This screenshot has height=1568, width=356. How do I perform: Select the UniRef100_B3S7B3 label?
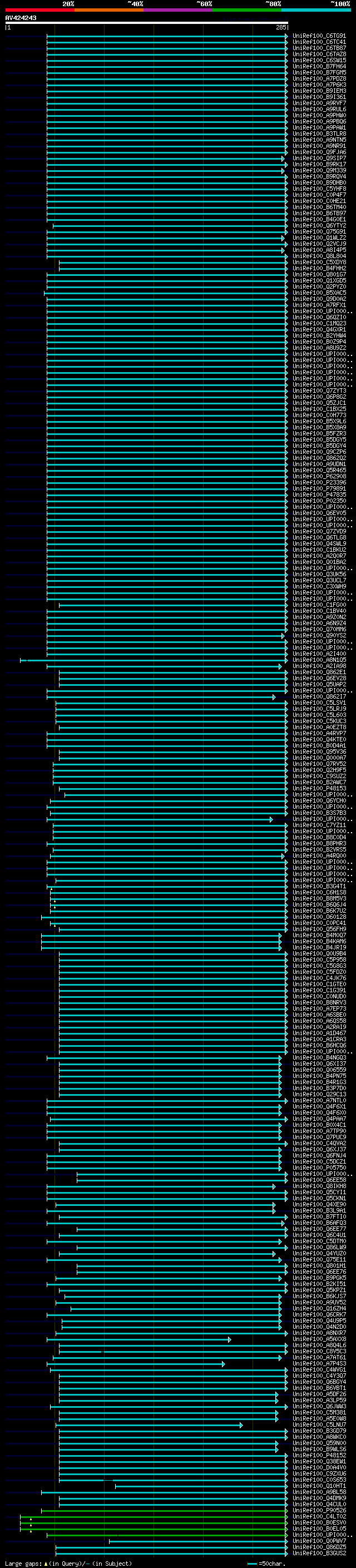coord(319,813)
